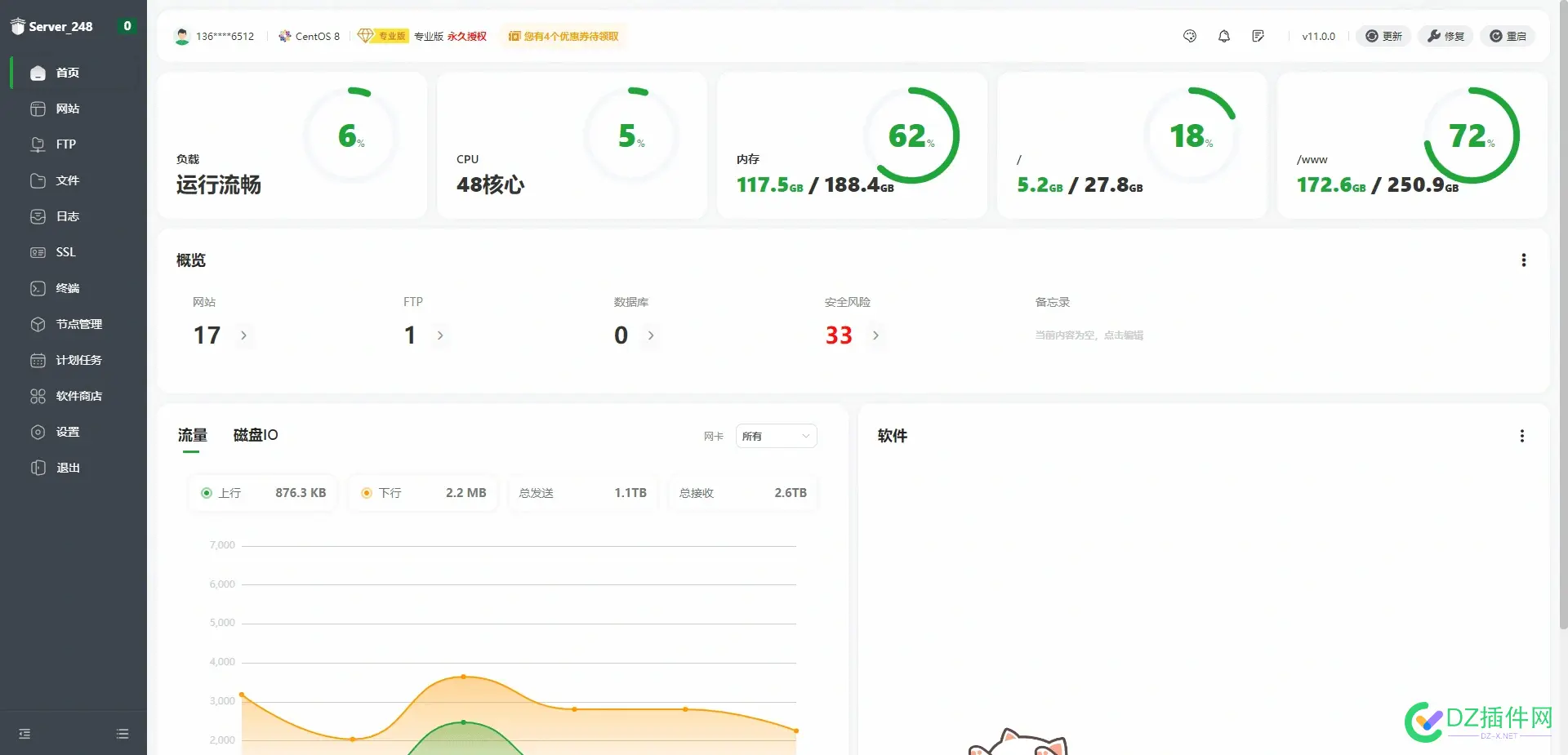1568x755 pixels.
Task: Collapse sidebar using bottom-left menu icon
Action: click(x=24, y=734)
